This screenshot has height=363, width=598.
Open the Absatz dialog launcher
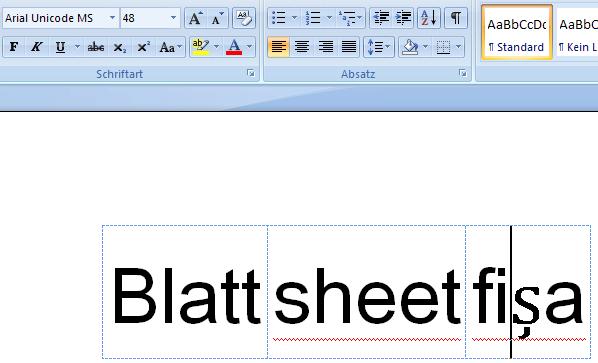463,73
